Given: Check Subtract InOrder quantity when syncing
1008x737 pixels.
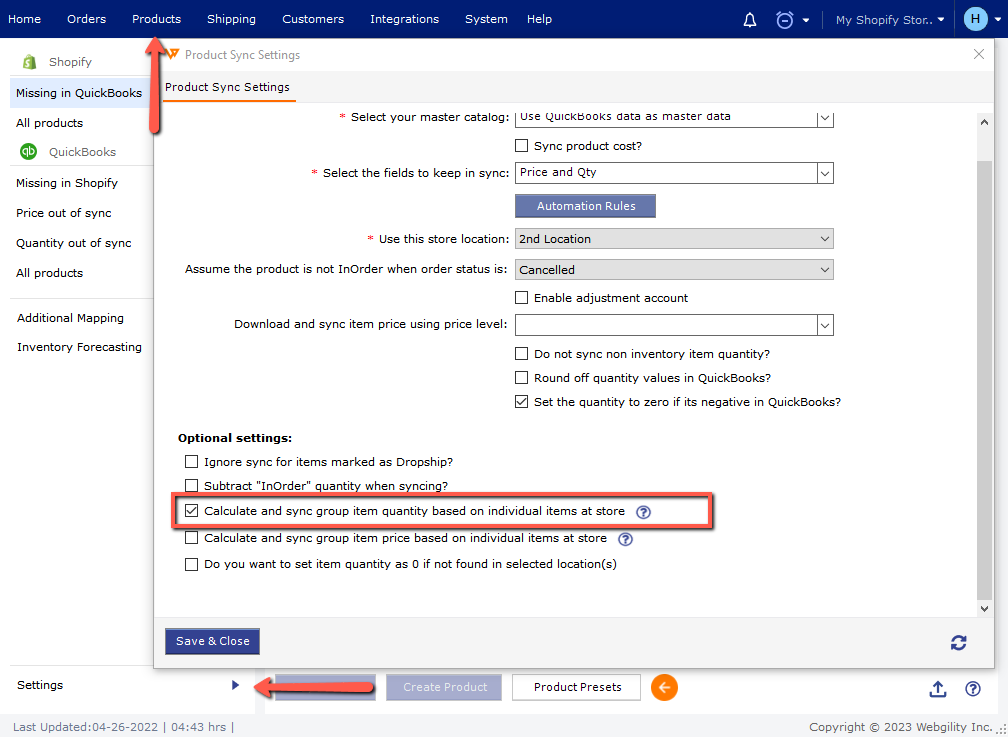Looking at the screenshot, I should [x=191, y=486].
